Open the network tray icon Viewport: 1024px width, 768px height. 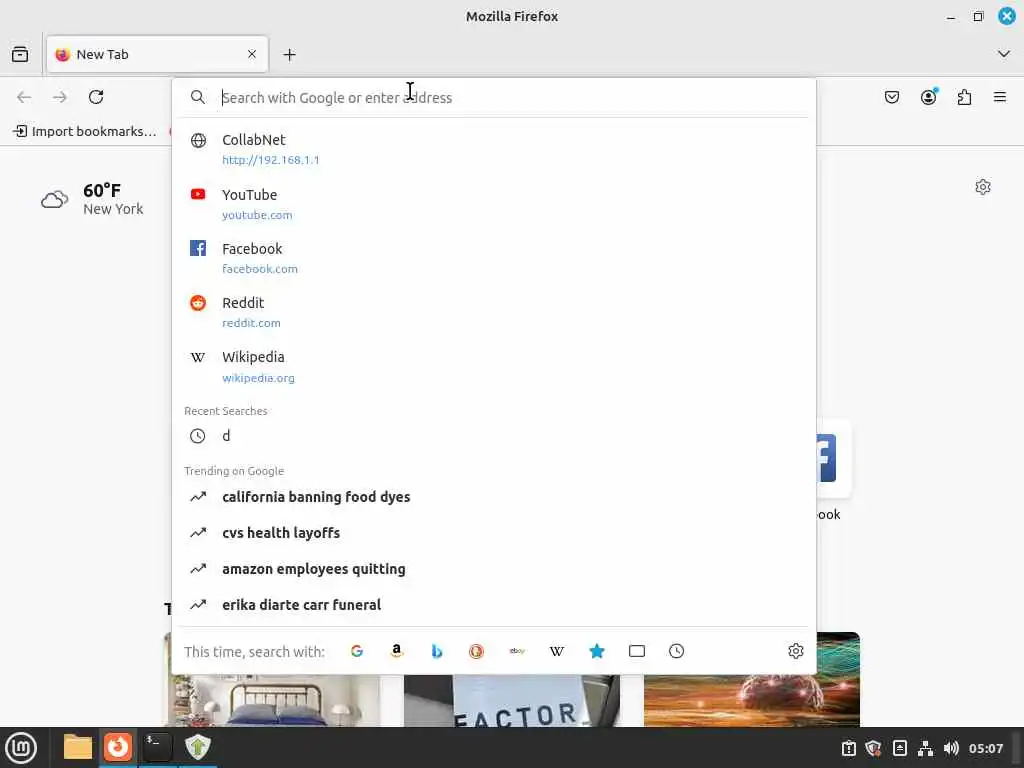pos(925,748)
